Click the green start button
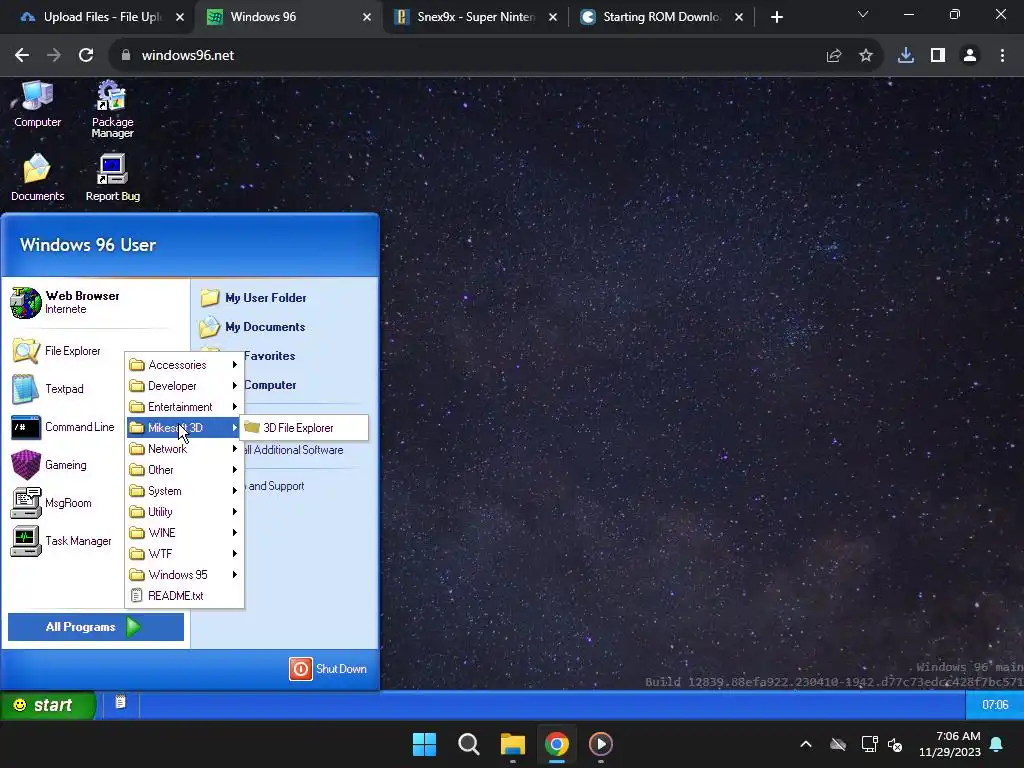 [x=47, y=705]
